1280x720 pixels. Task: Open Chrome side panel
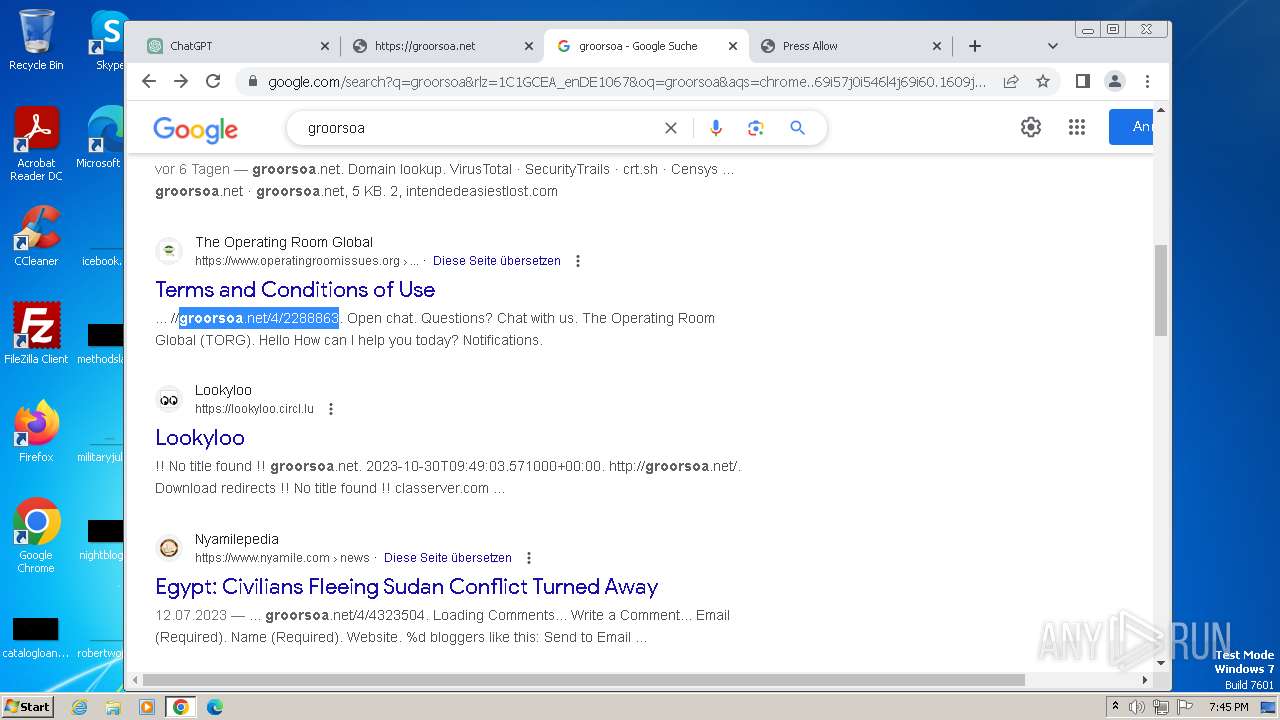[x=1082, y=81]
